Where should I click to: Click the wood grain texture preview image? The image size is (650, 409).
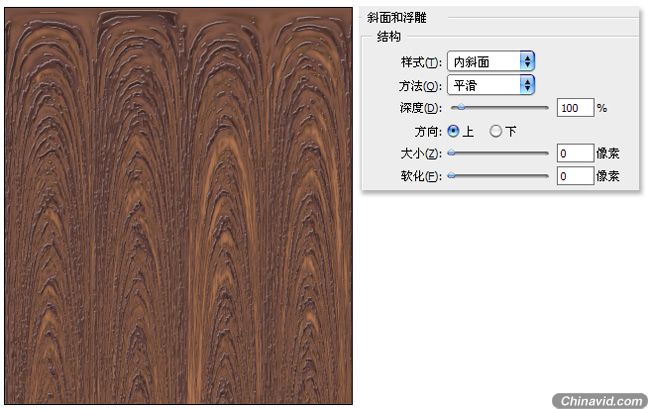pyautogui.click(x=179, y=206)
